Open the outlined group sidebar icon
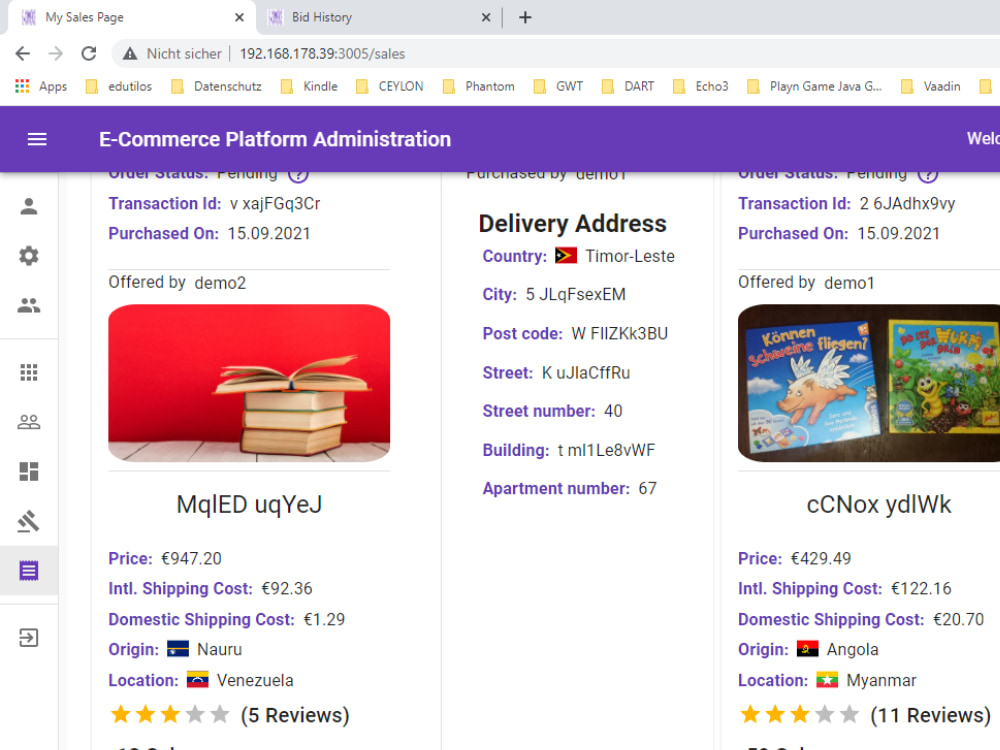Viewport: 1000px width, 750px height. pyautogui.click(x=29, y=422)
